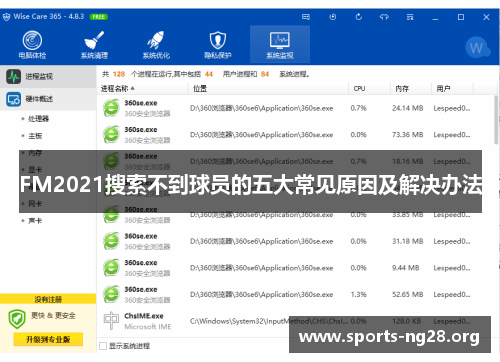Open Process Monitor (进程监视) in sidebar
This screenshot has height=362, width=500.
pyautogui.click(x=48, y=76)
